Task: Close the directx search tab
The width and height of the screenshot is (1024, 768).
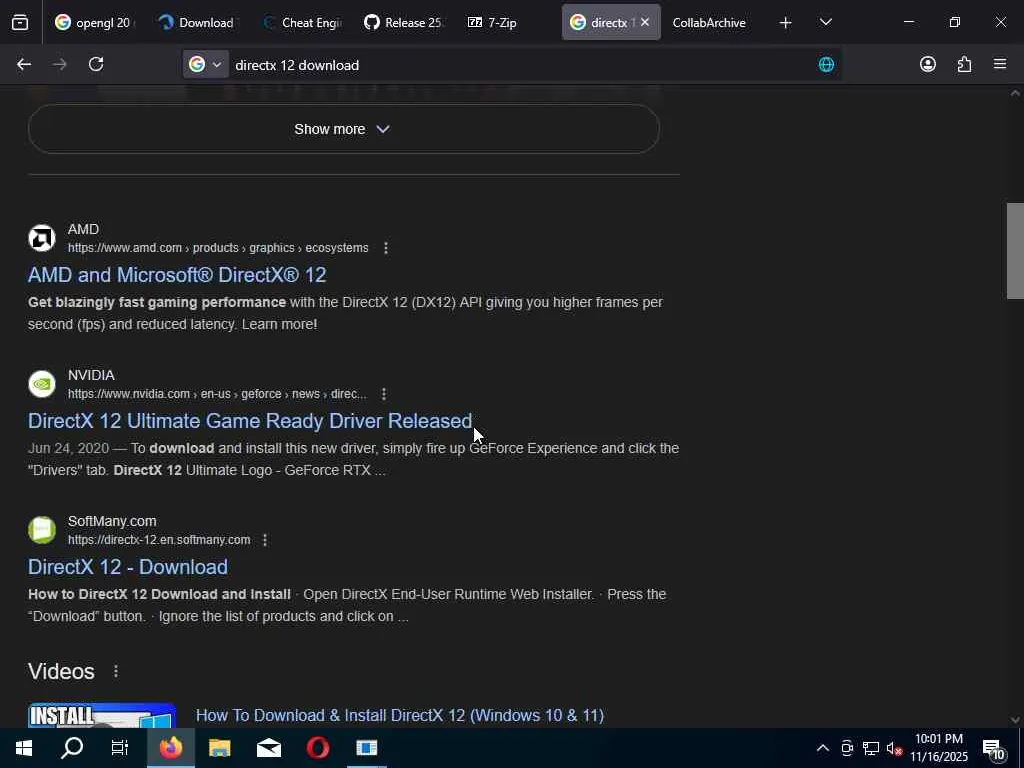Action: point(645,22)
